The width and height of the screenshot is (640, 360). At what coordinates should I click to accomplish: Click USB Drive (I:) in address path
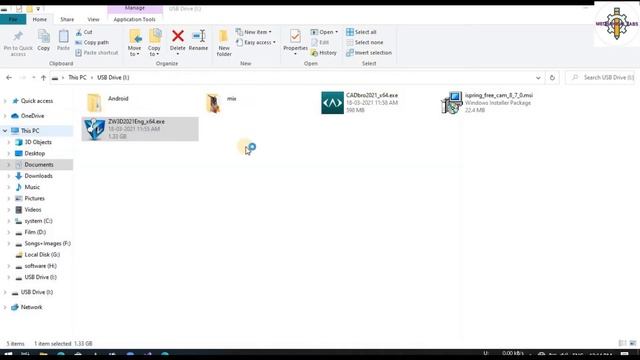(113, 78)
